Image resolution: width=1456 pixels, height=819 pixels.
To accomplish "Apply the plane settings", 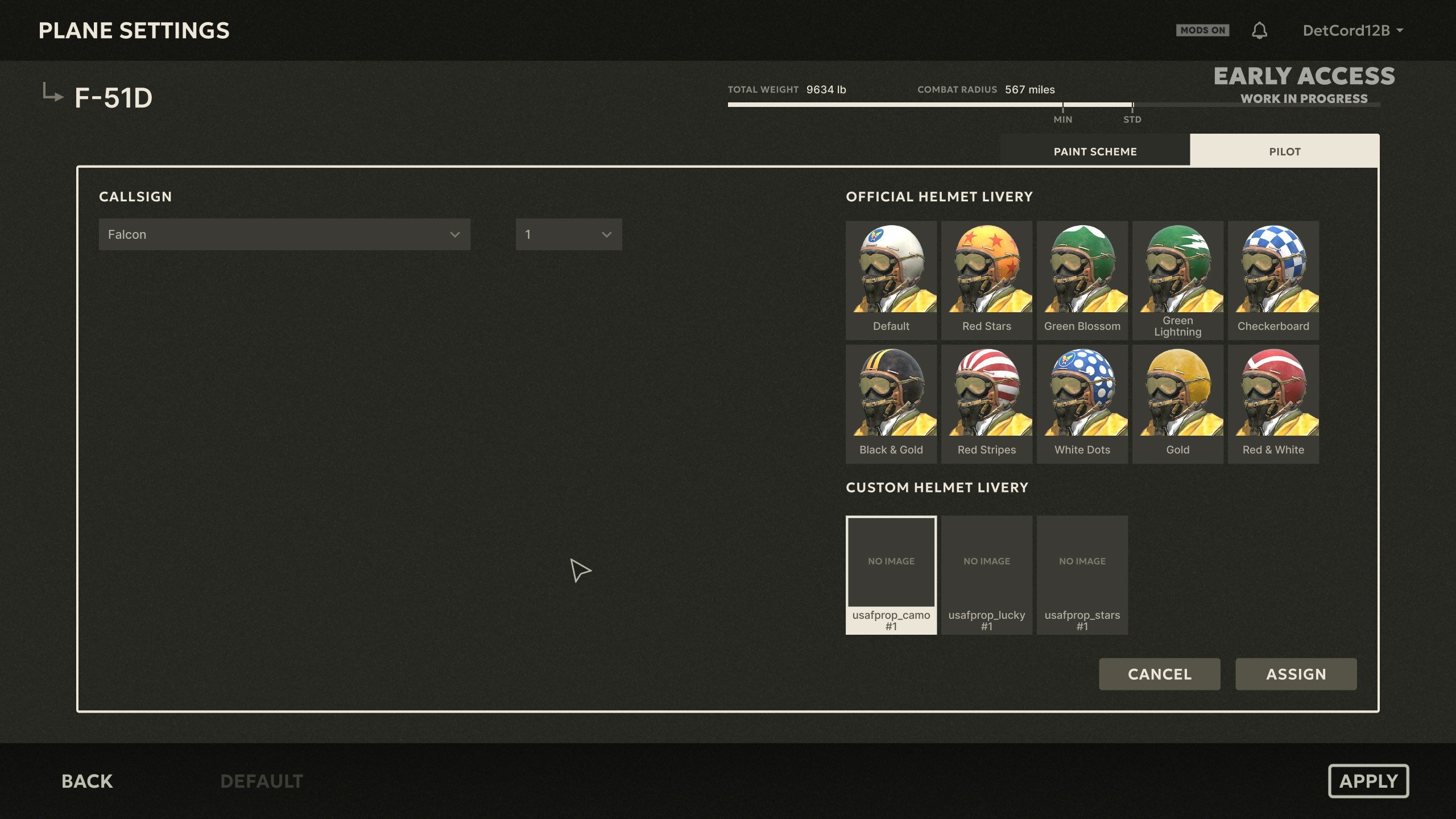I will tap(1368, 781).
